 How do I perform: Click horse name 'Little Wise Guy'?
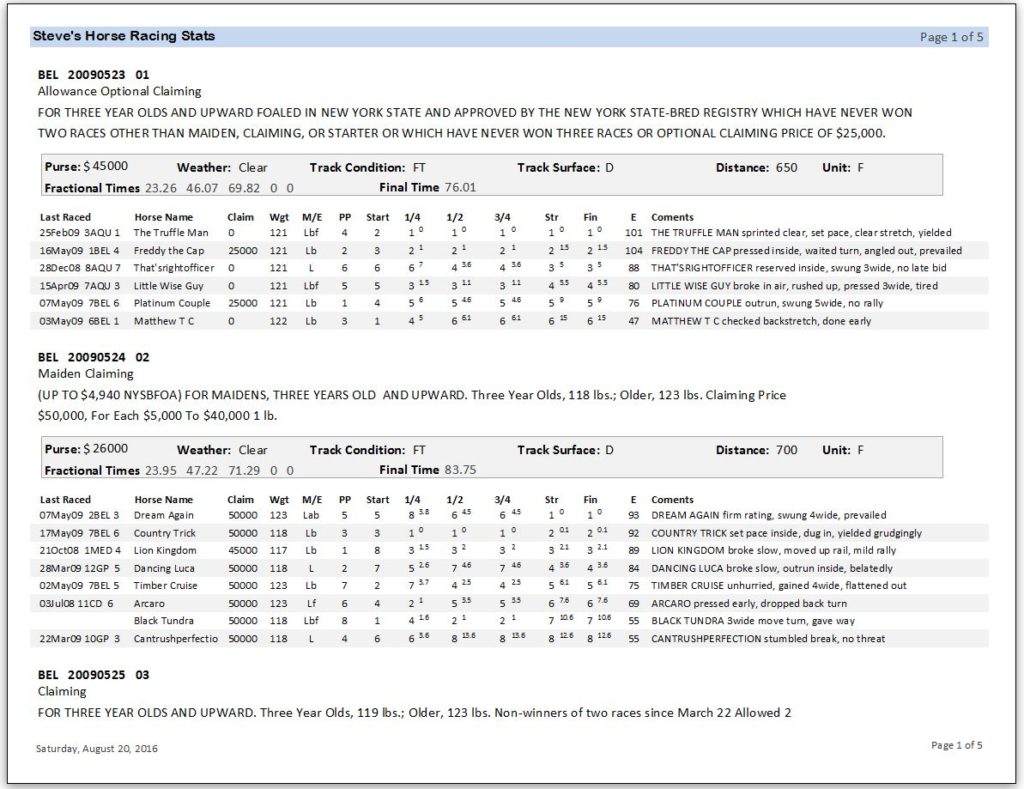tap(168, 286)
